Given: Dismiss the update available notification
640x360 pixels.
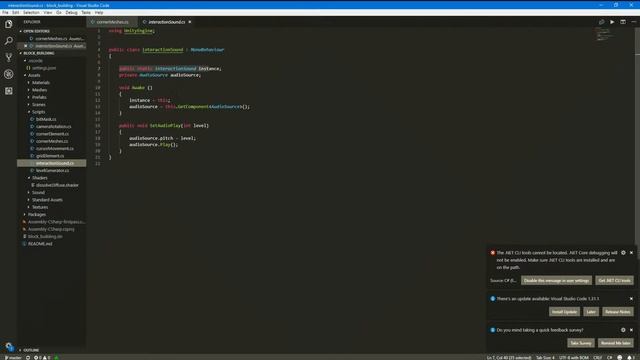Looking at the screenshot, I should coord(631,299).
